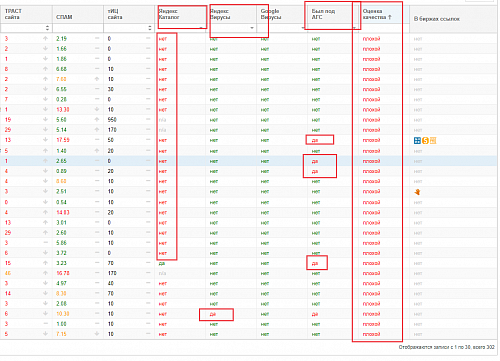This screenshot has width=500, height=361.
Task: Click the orange S exchange icon
Action: 425,141
